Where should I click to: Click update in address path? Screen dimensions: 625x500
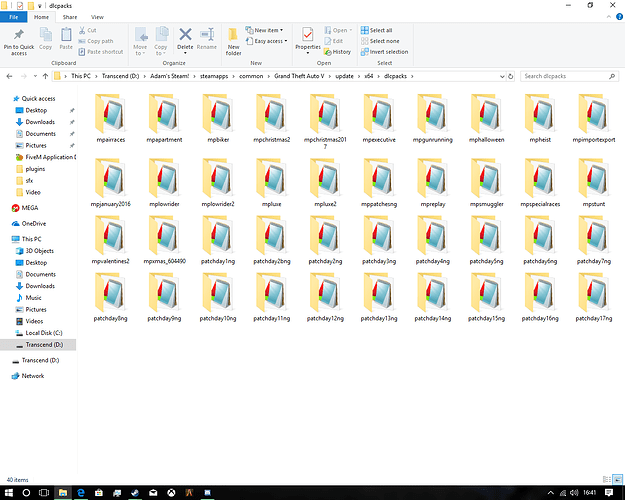(344, 76)
